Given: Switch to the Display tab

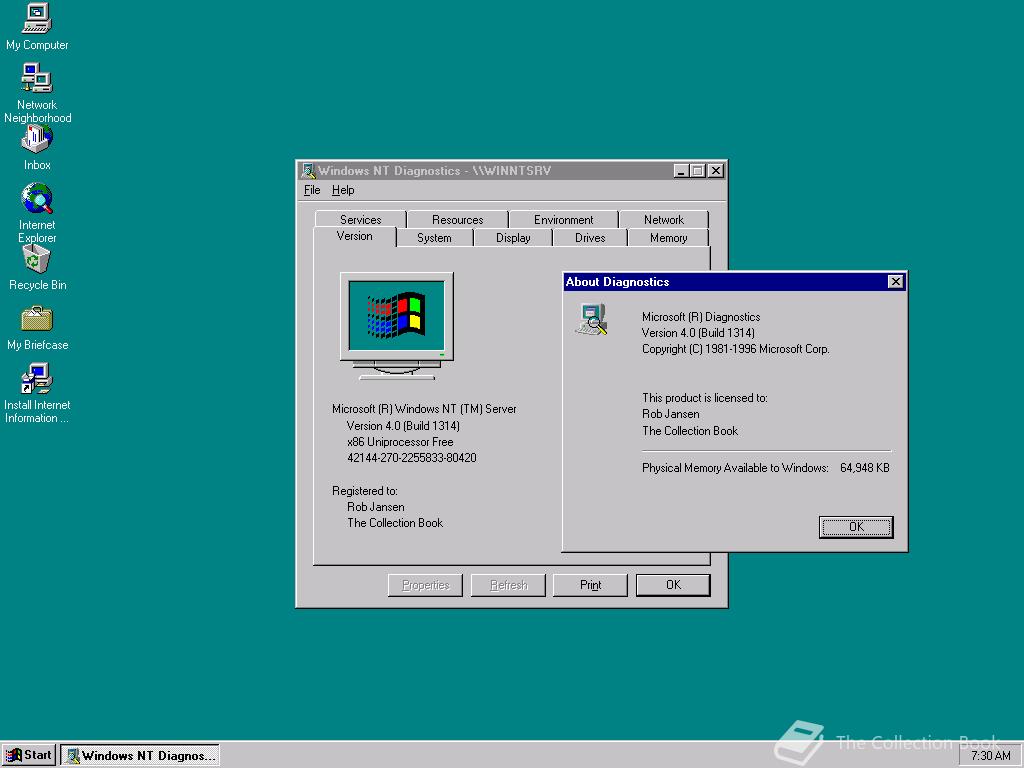Looking at the screenshot, I should point(513,238).
